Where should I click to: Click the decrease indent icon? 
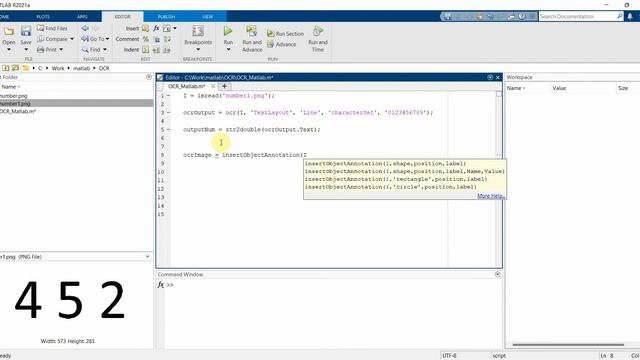click(x=167, y=50)
